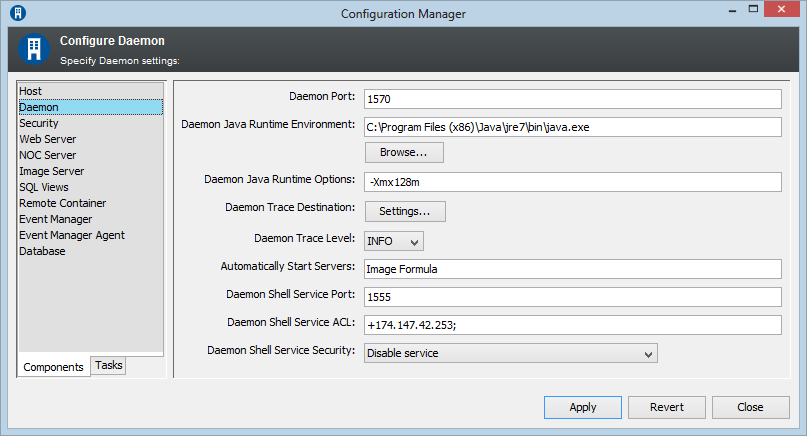Close the Configuration Manager dialog
807x436 pixels.
(750, 407)
